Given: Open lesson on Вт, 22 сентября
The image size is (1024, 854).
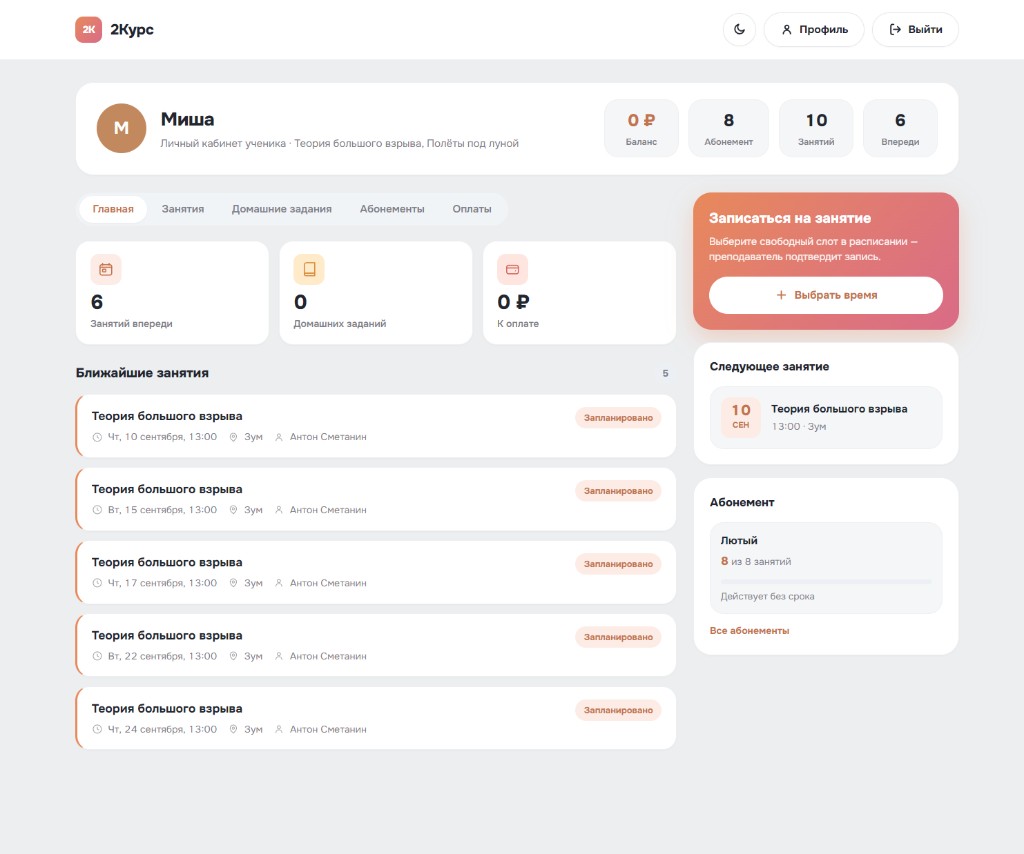Looking at the screenshot, I should [x=376, y=645].
